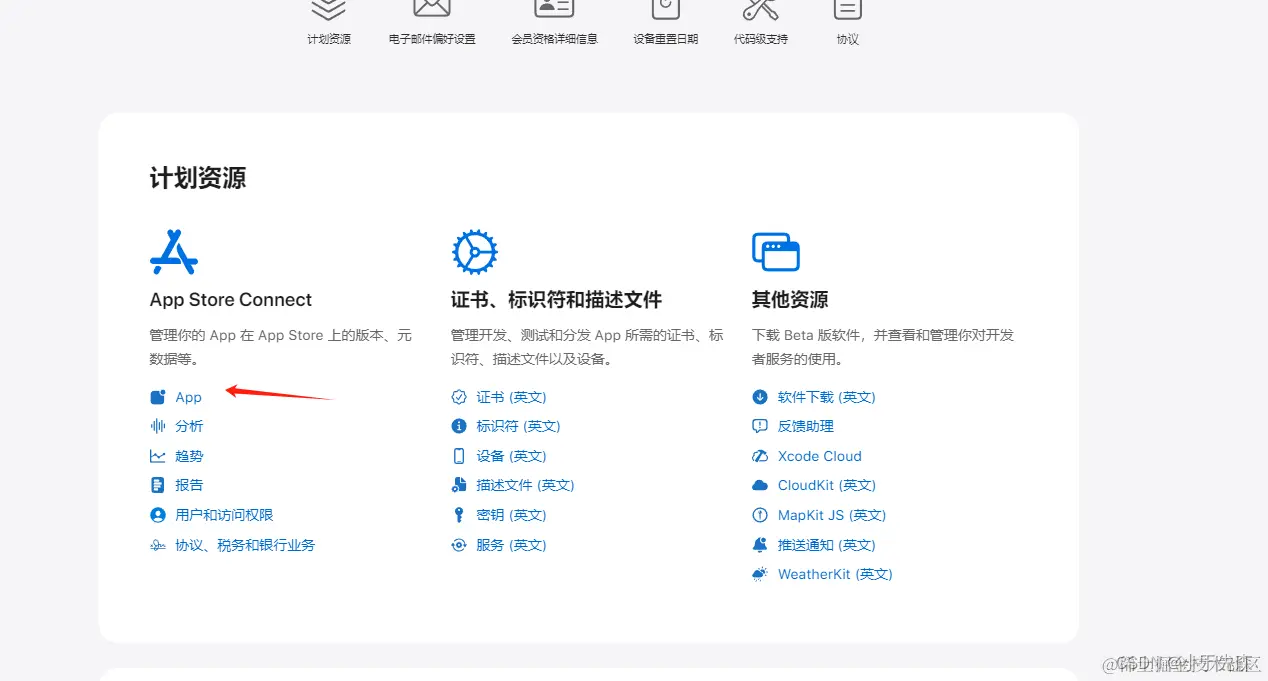1268x681 pixels.
Task: Open the App link under App Store Connect
Action: (188, 396)
